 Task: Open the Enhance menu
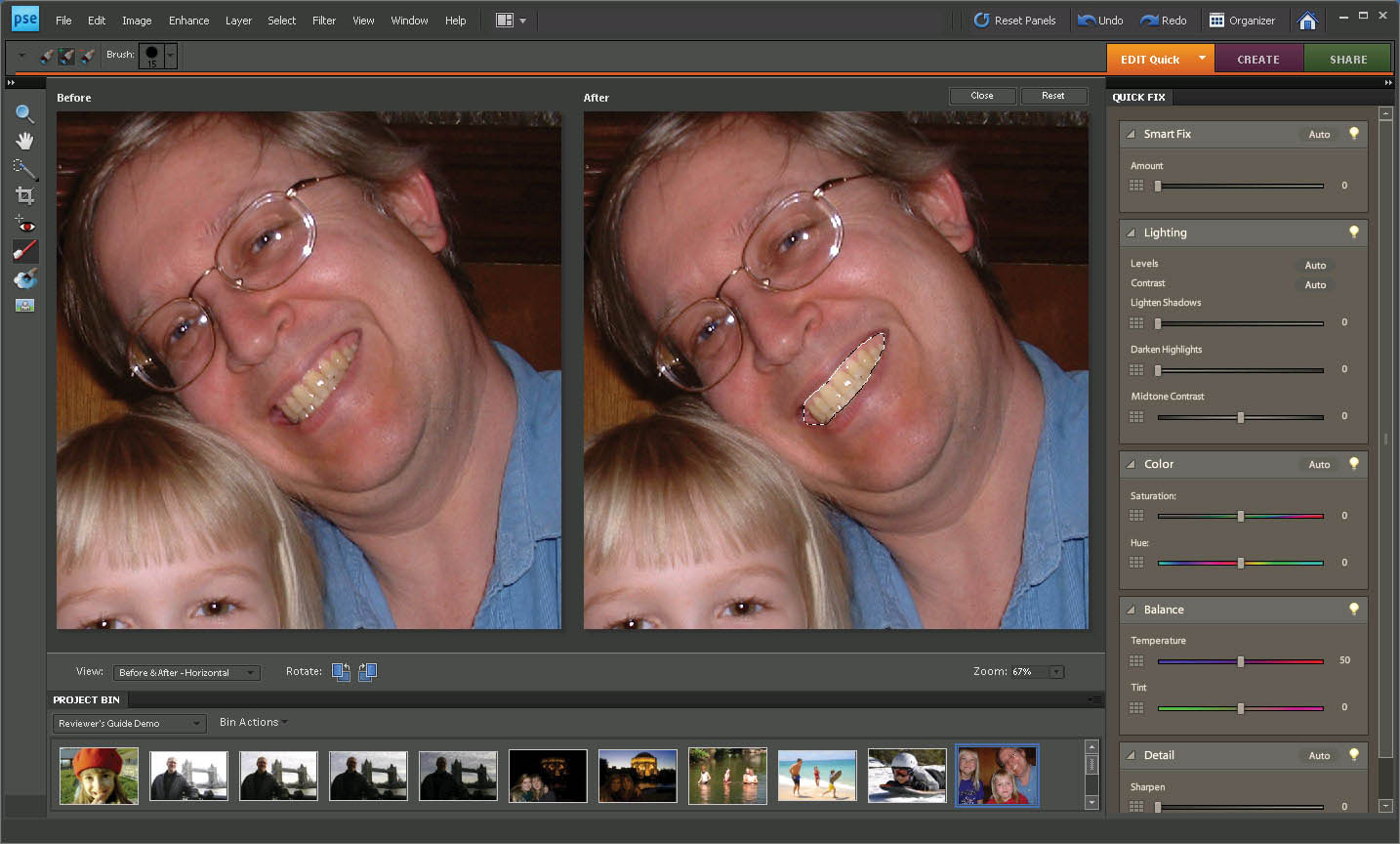[x=188, y=21]
